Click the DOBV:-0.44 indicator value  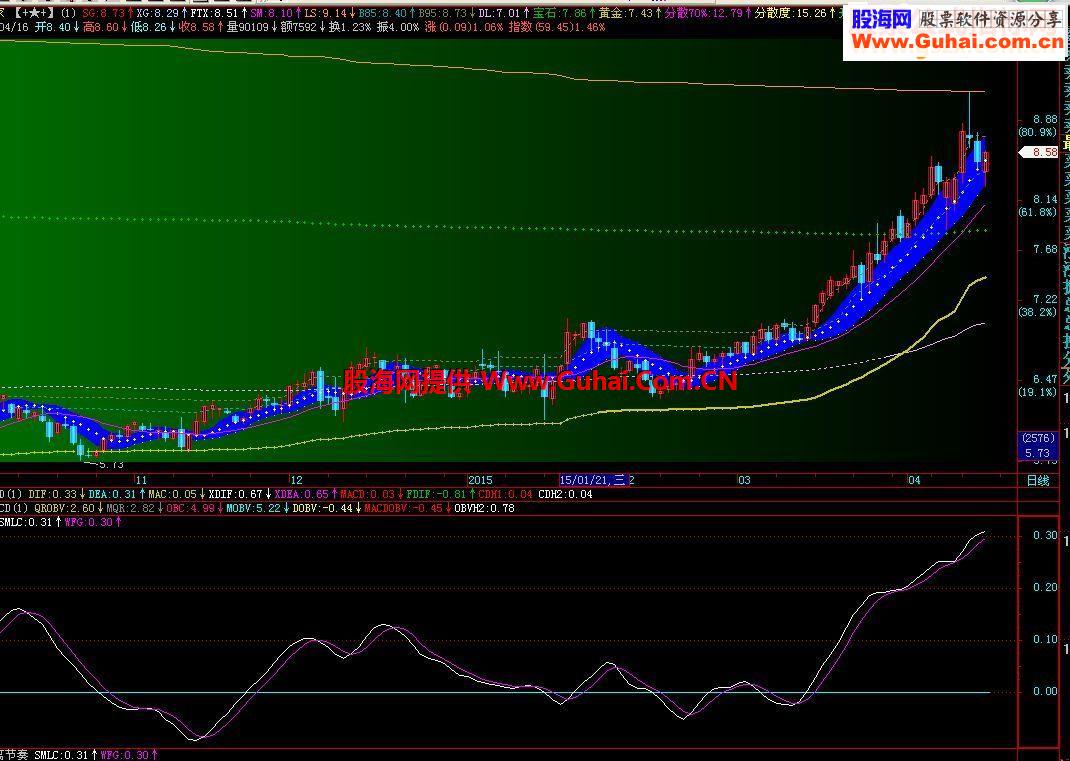pos(323,508)
